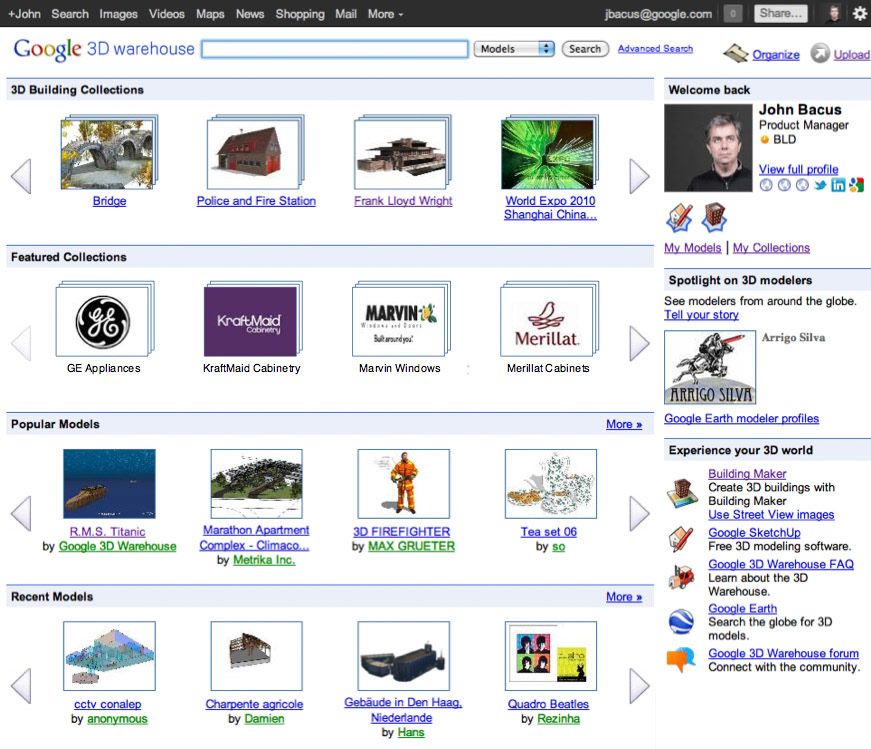Open Quadro Beatles model thumbnail
The height and width of the screenshot is (749, 871).
(551, 656)
